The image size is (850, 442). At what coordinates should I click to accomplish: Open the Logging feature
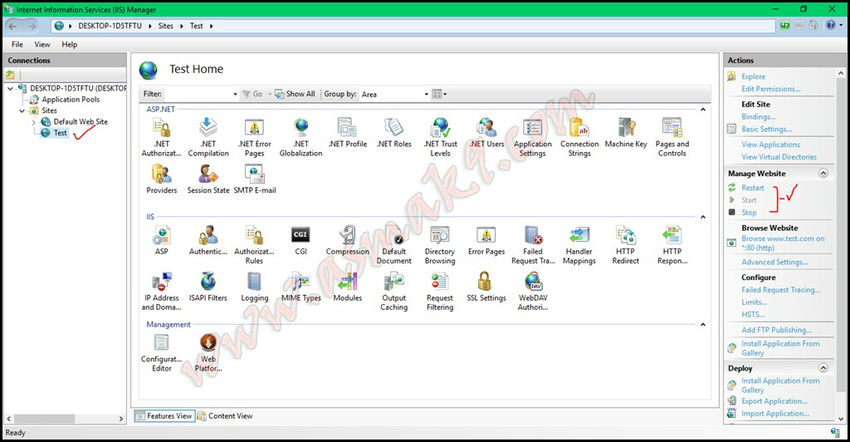click(254, 287)
